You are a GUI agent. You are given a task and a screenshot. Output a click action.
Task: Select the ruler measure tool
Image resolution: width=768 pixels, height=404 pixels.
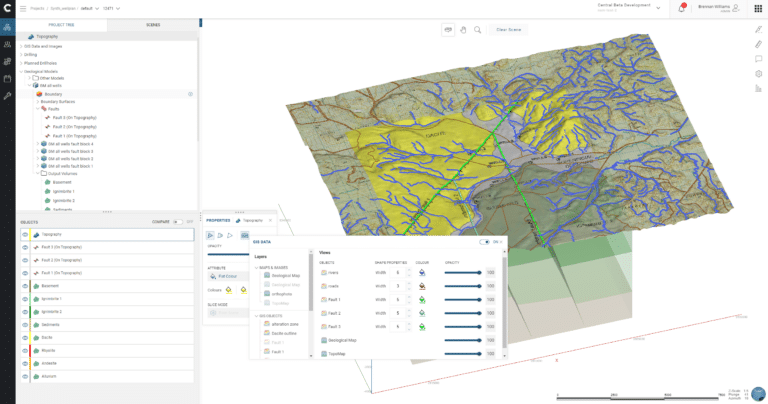click(x=759, y=44)
